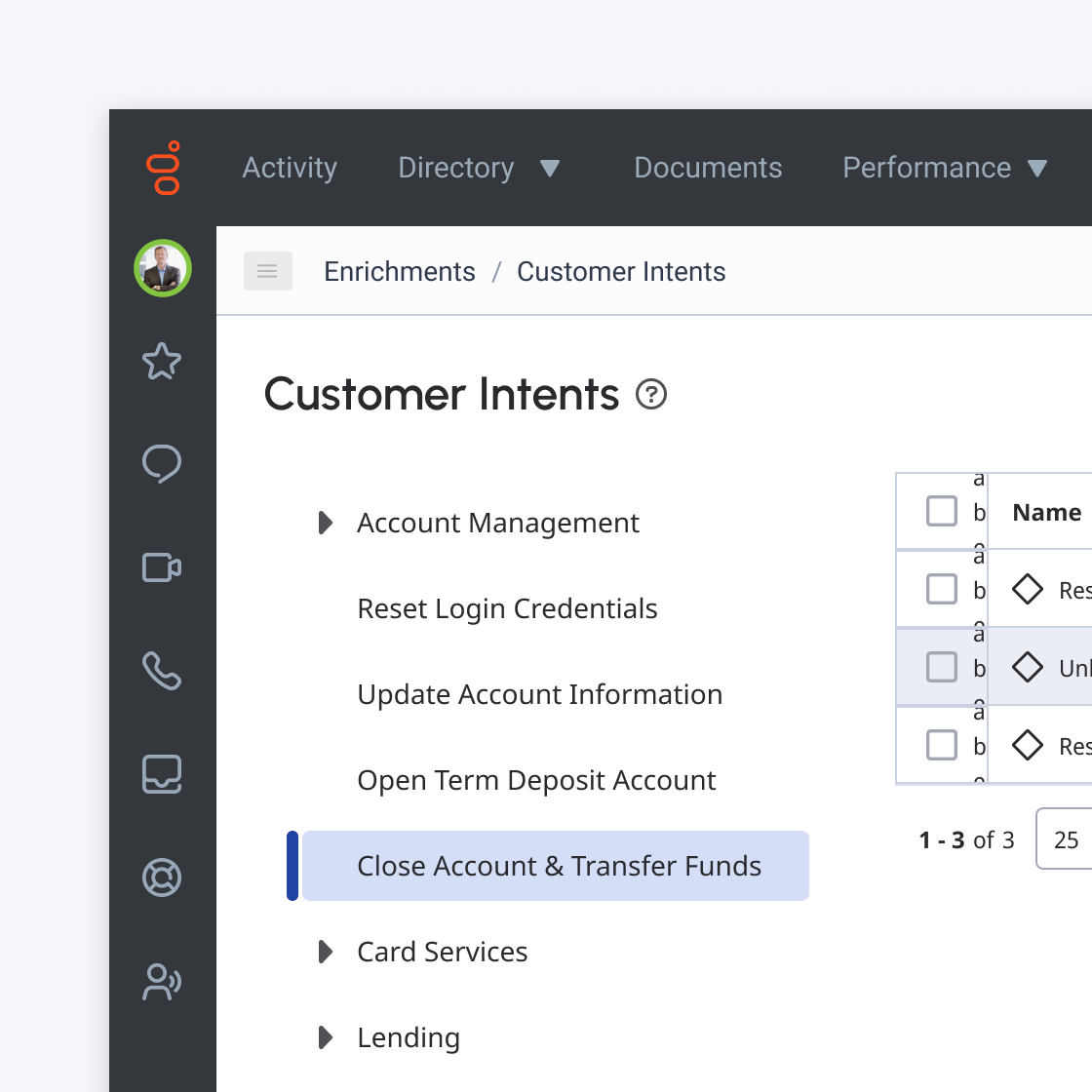The image size is (1092, 1092).
Task: Check the select-all checkbox beside Name
Action: 942,511
